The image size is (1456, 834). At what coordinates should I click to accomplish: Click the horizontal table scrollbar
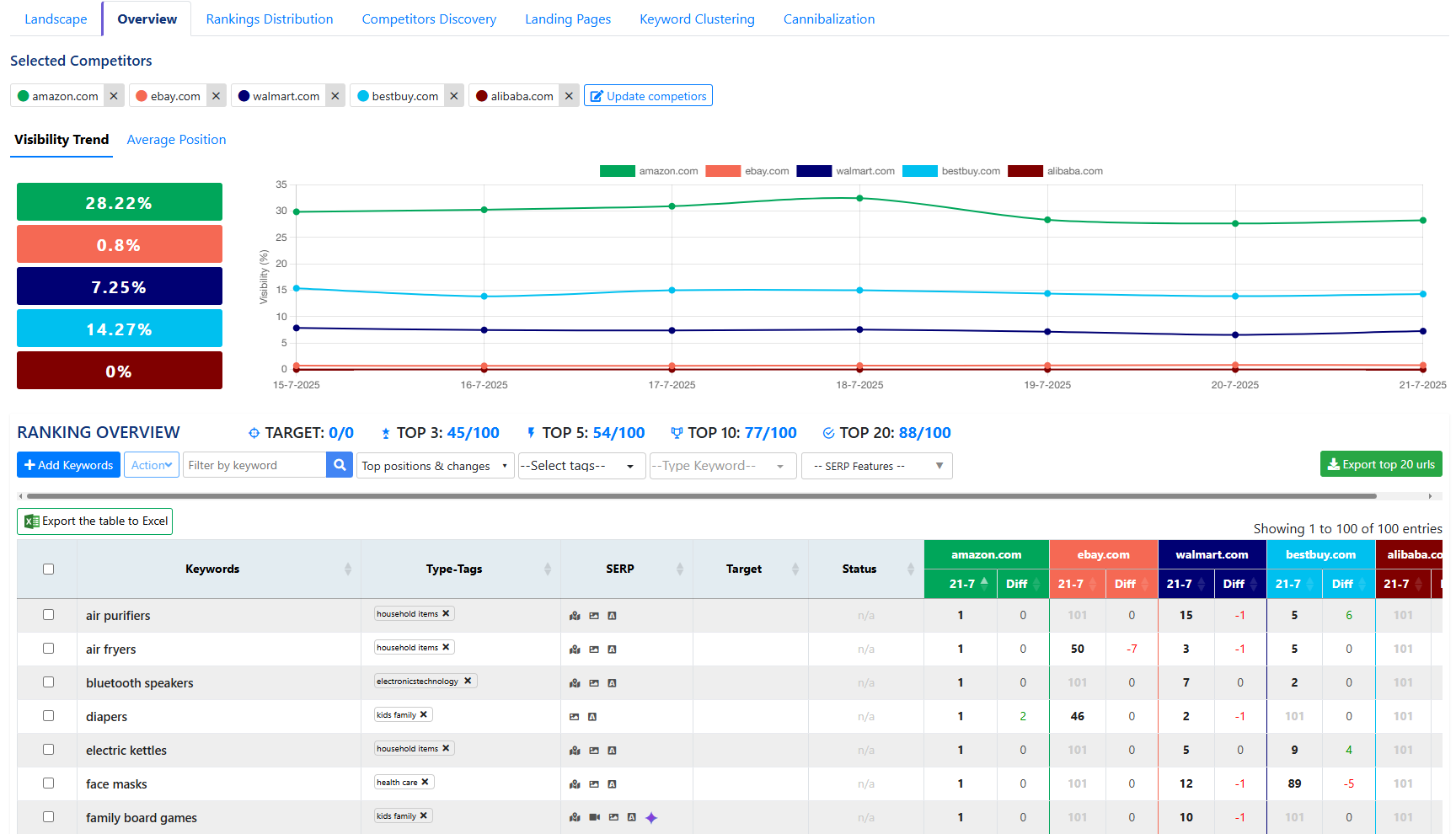click(701, 496)
